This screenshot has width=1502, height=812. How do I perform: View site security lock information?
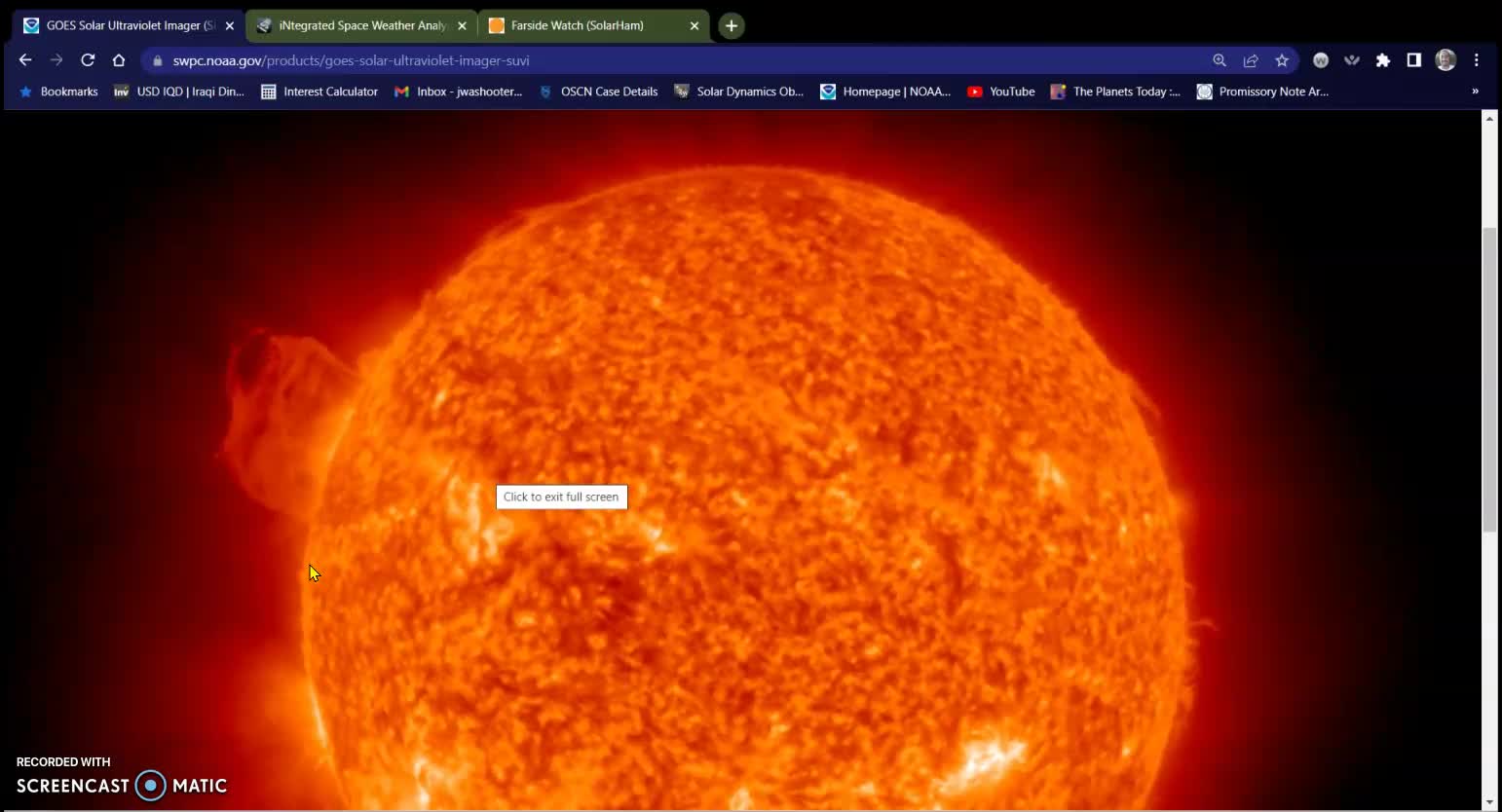(x=158, y=60)
